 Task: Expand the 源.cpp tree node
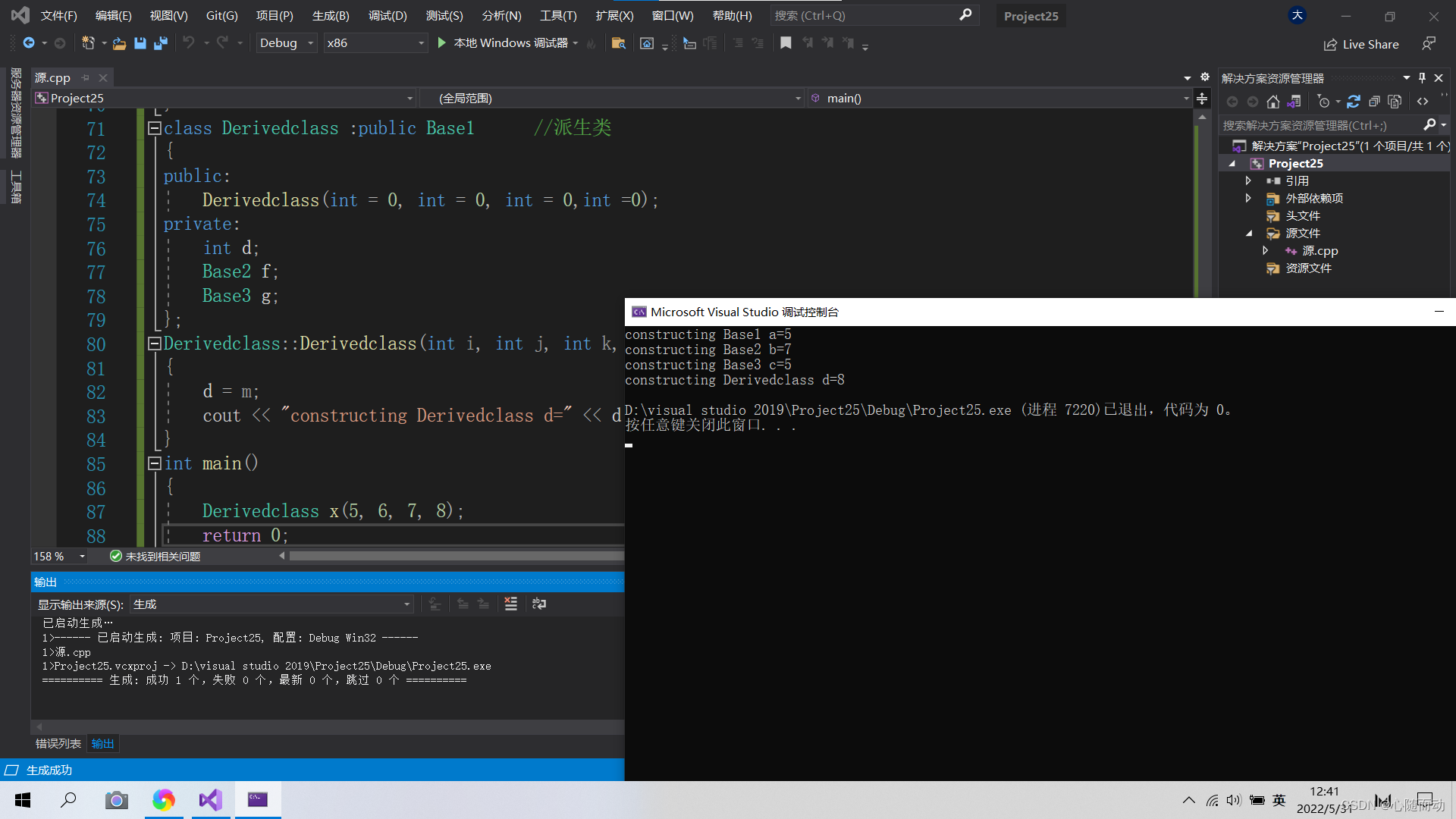1265,250
